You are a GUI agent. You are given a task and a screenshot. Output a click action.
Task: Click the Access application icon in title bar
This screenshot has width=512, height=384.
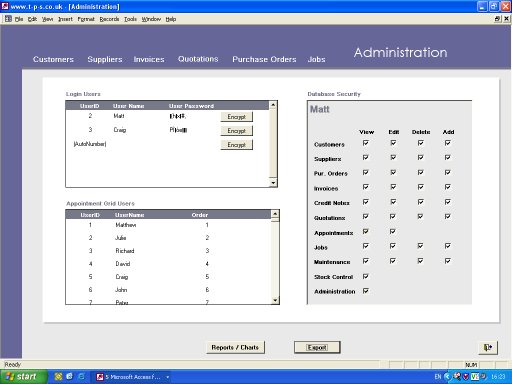tap(5, 6)
